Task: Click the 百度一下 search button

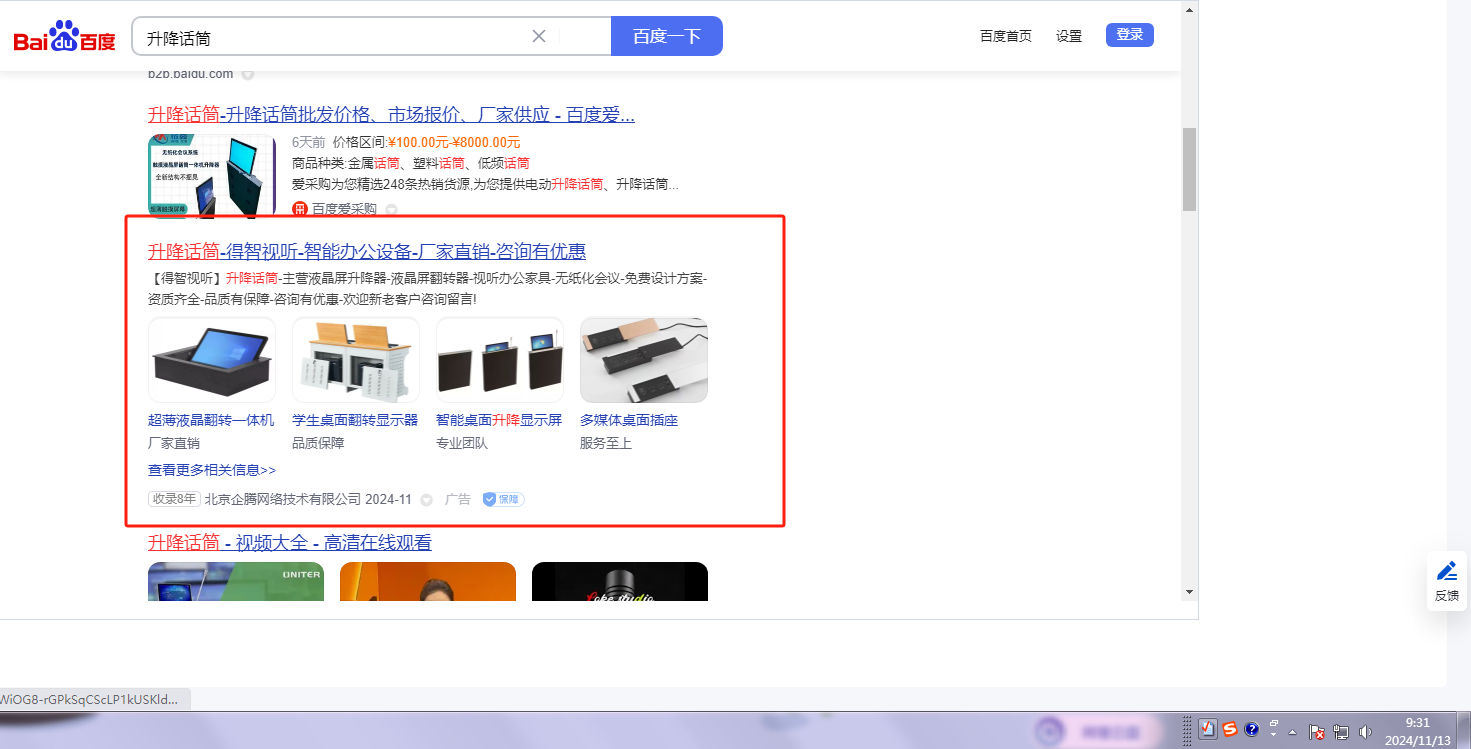Action: click(667, 36)
